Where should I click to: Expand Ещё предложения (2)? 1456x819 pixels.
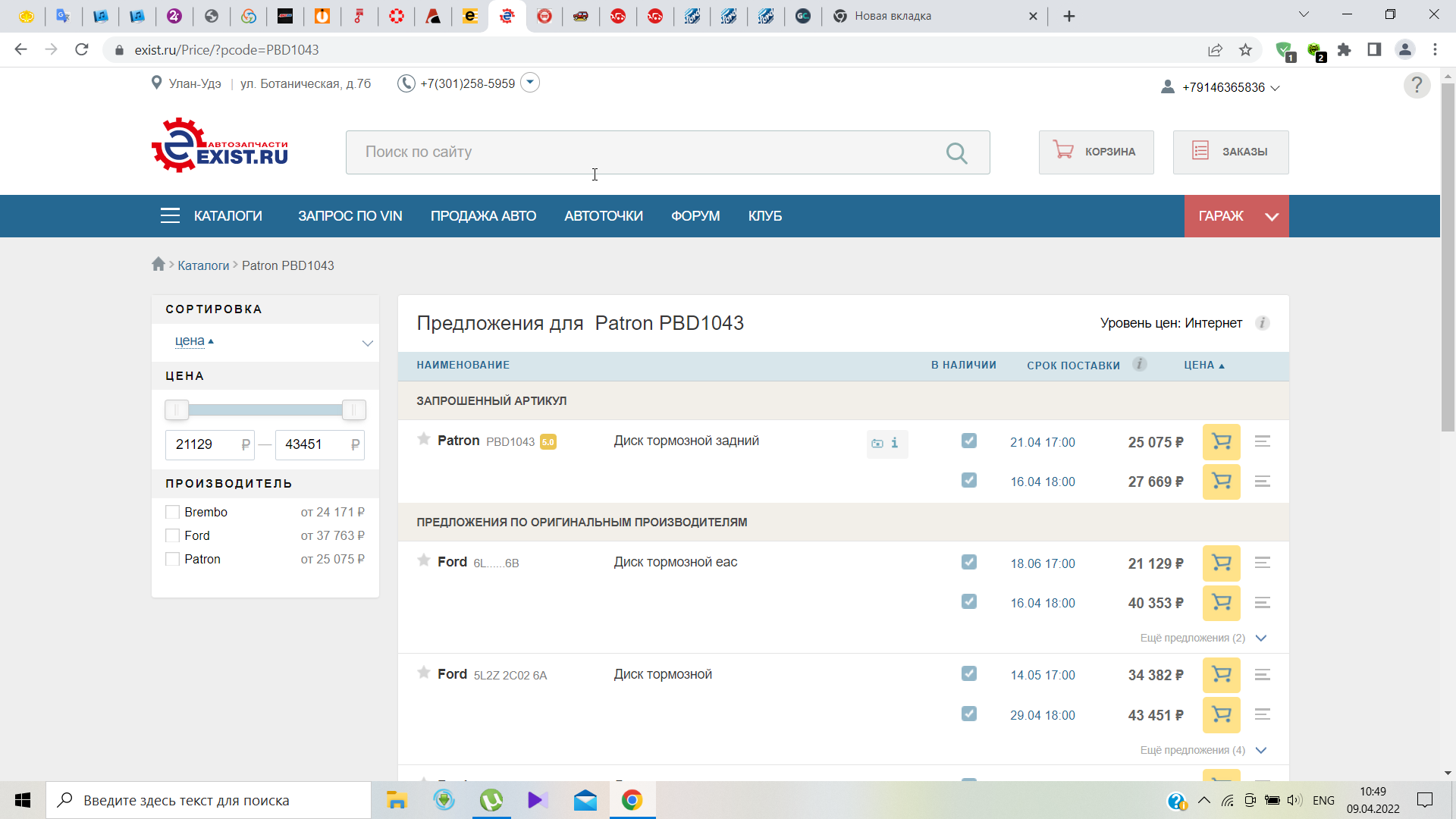point(1203,638)
